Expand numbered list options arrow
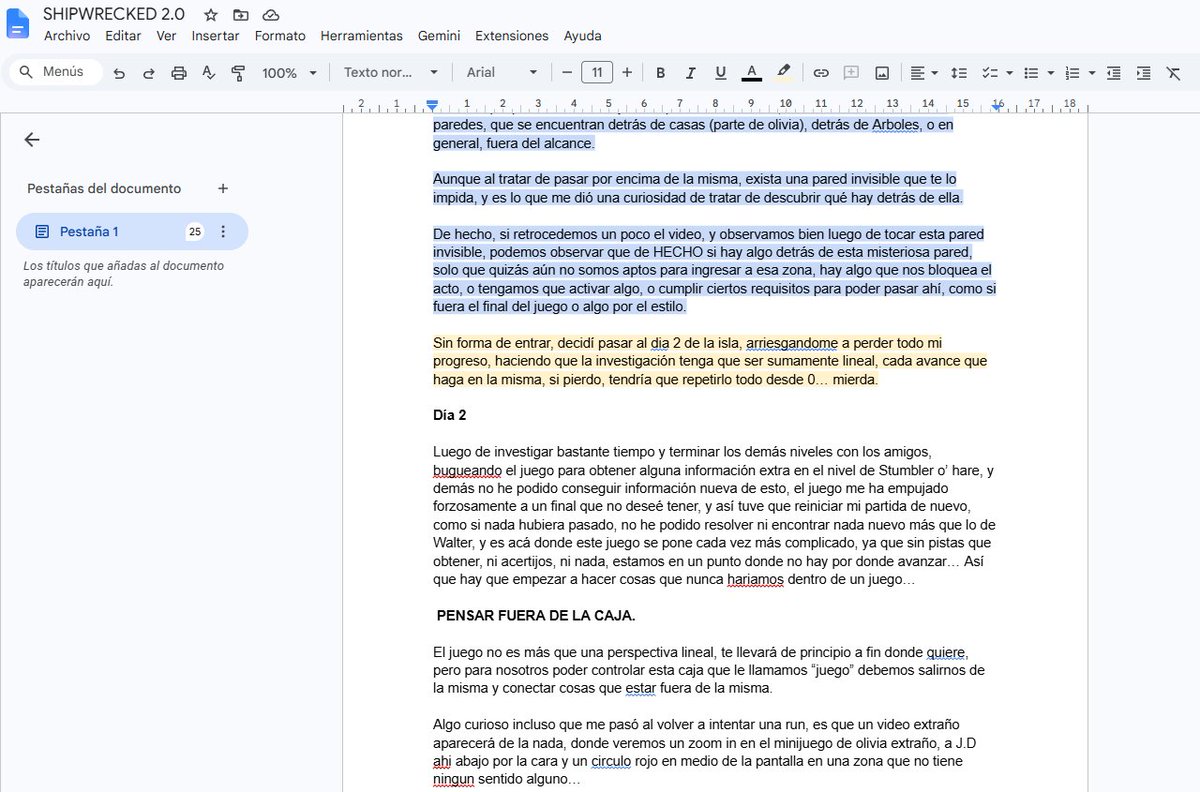This screenshot has width=1200, height=792. [x=1092, y=73]
